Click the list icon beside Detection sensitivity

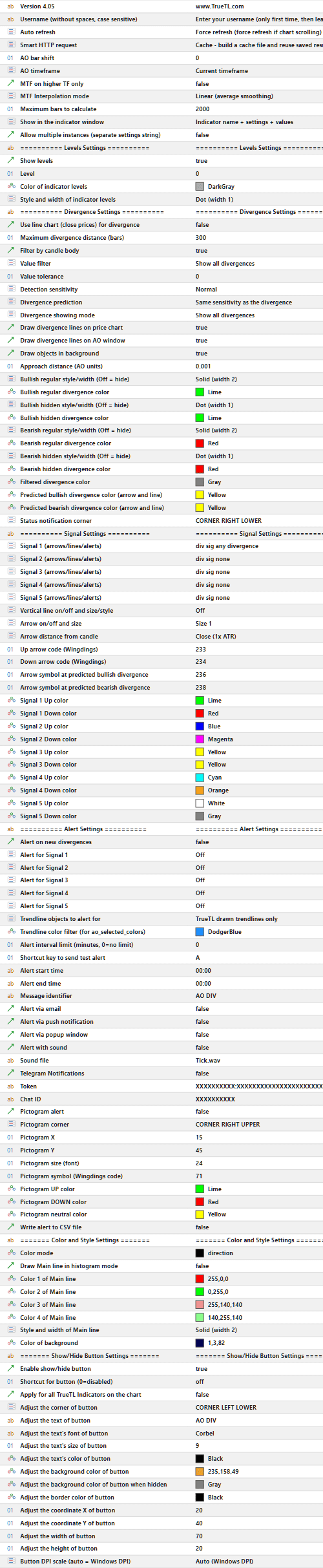point(10,290)
